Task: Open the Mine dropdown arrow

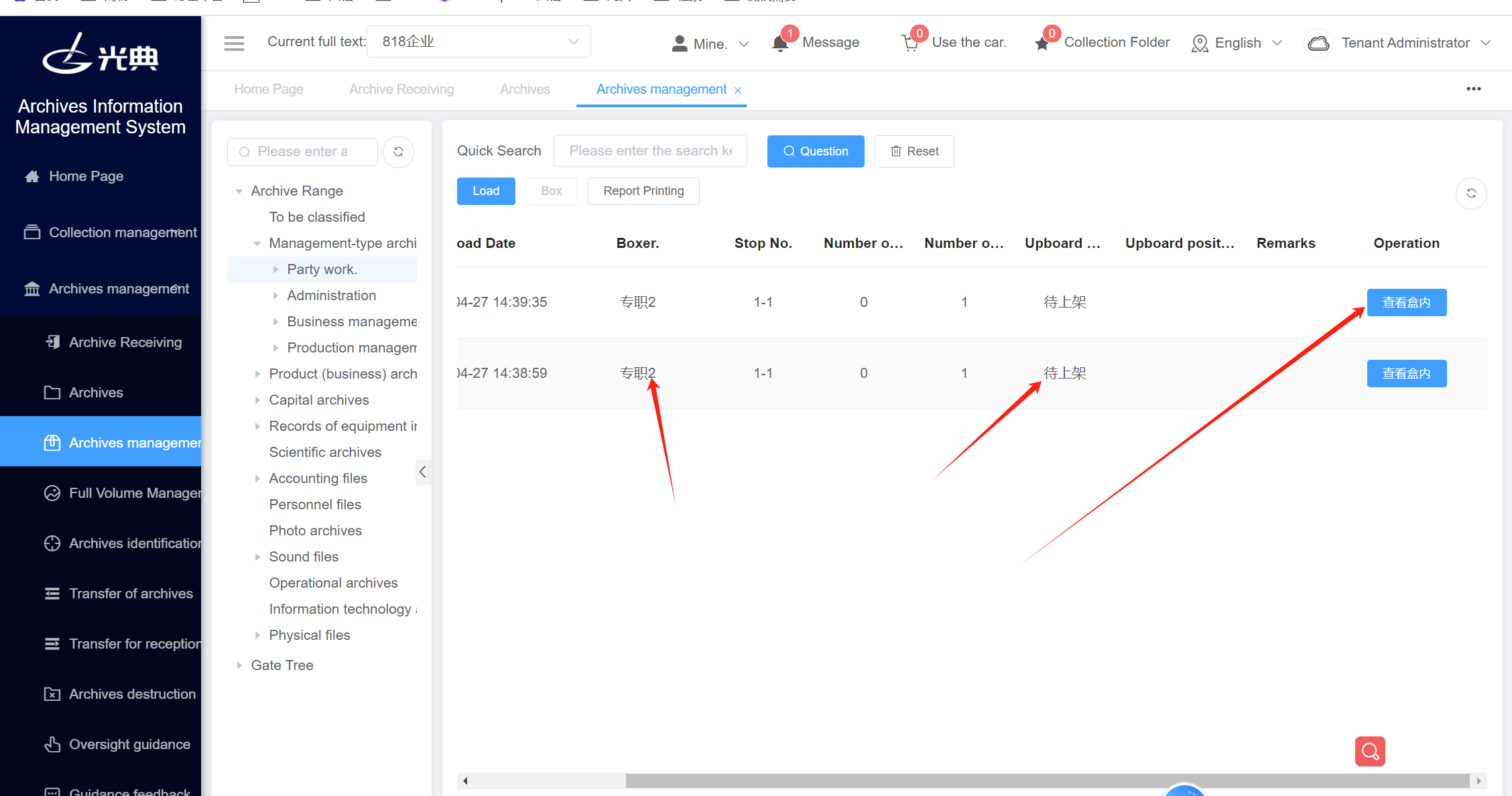Action: pyautogui.click(x=743, y=44)
